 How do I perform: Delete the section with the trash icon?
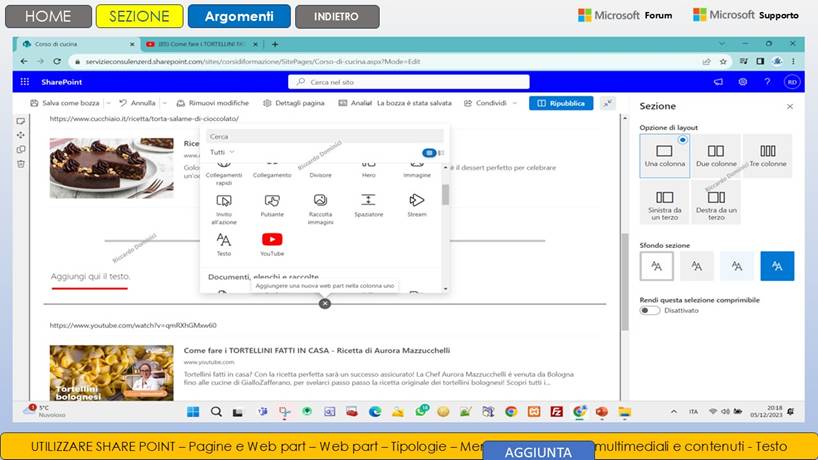[x=21, y=164]
